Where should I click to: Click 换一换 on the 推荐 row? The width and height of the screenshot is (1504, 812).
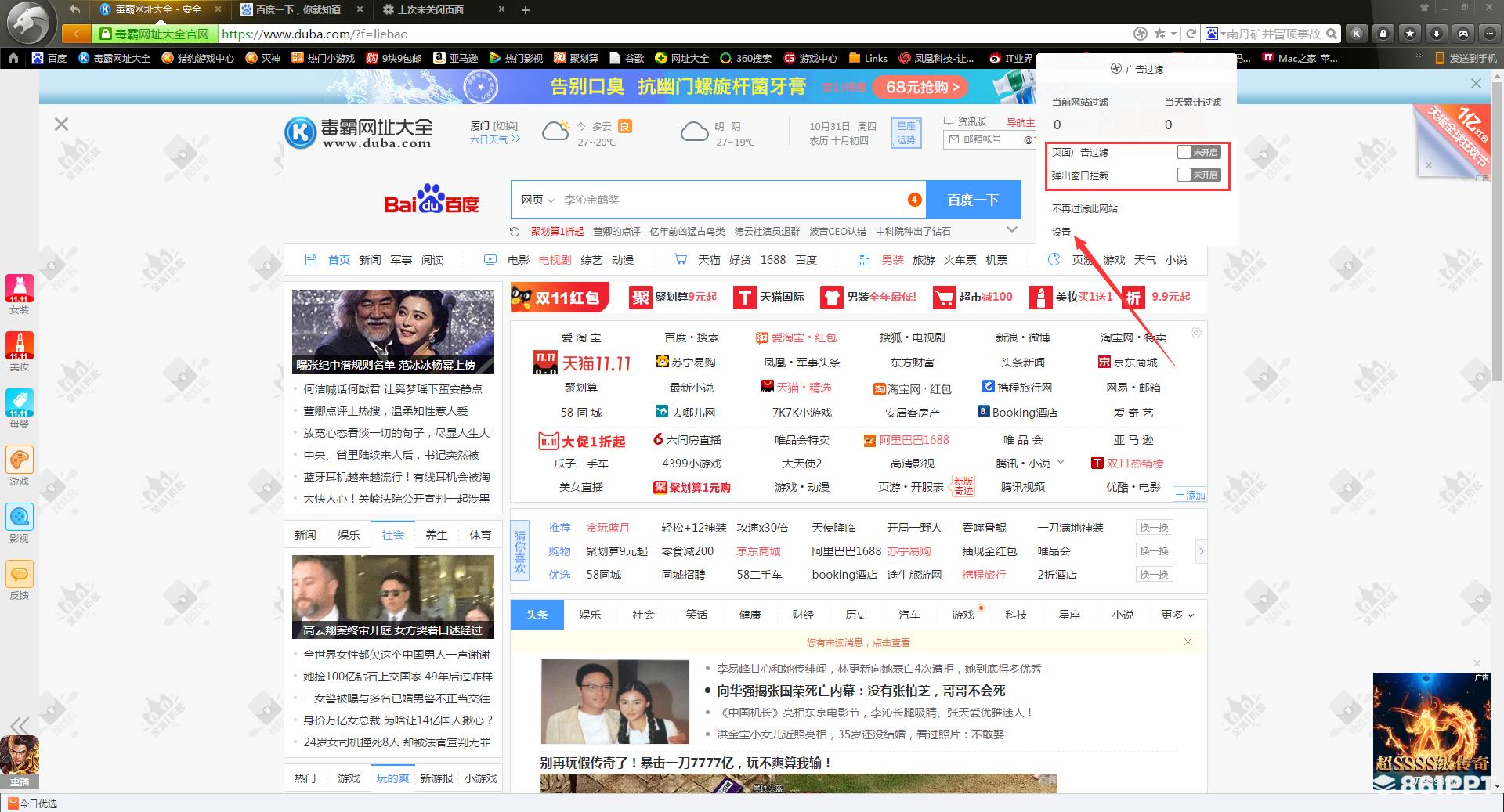tap(1154, 528)
